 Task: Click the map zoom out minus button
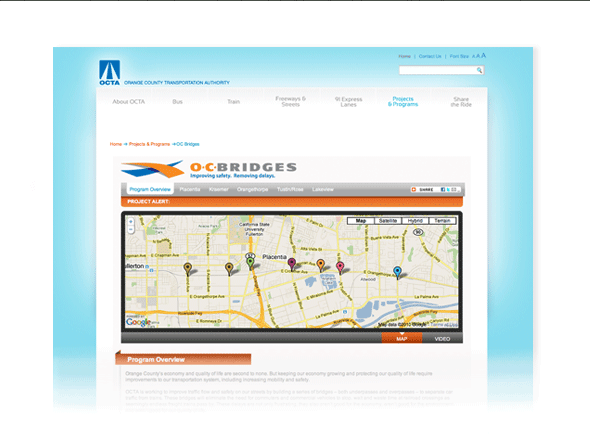coord(131,229)
